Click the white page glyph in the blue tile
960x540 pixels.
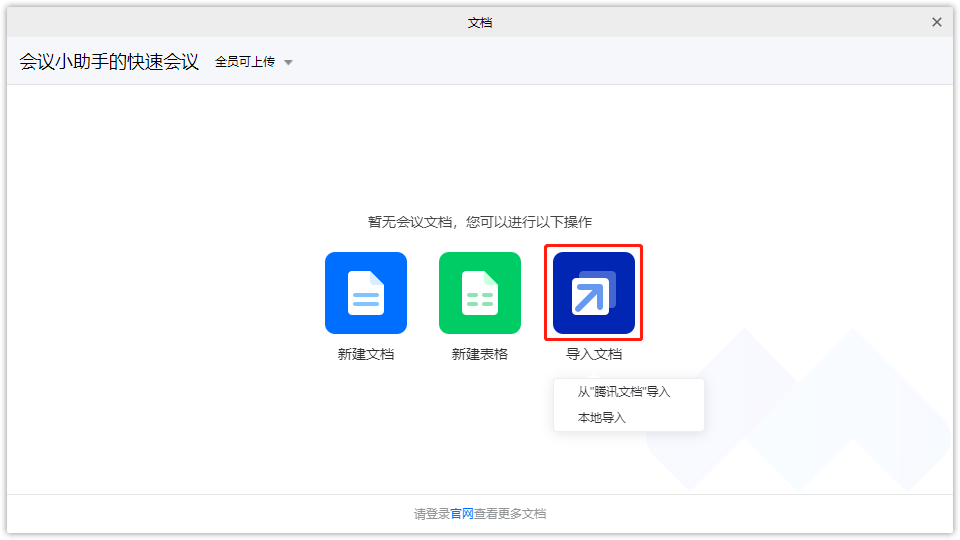coord(365,293)
